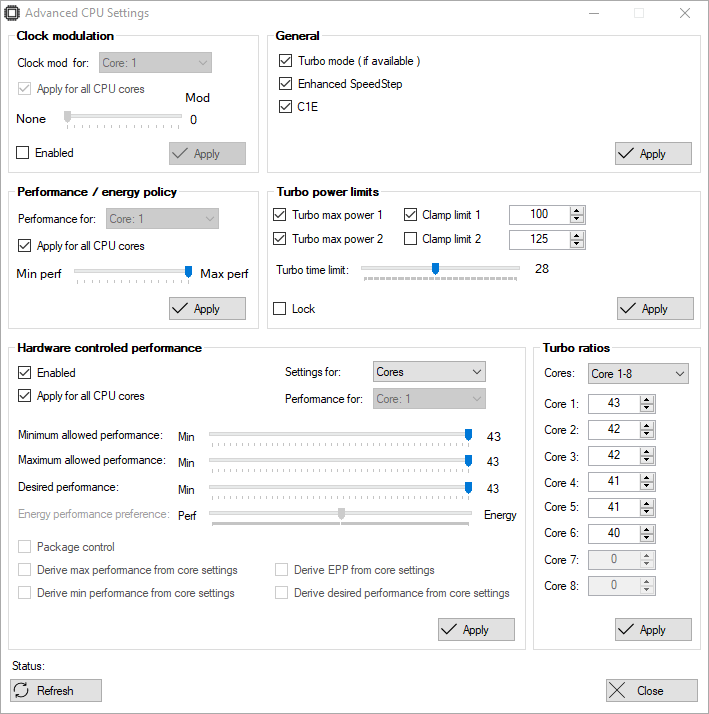Click the Refresh button with circular arrows

pos(56,690)
